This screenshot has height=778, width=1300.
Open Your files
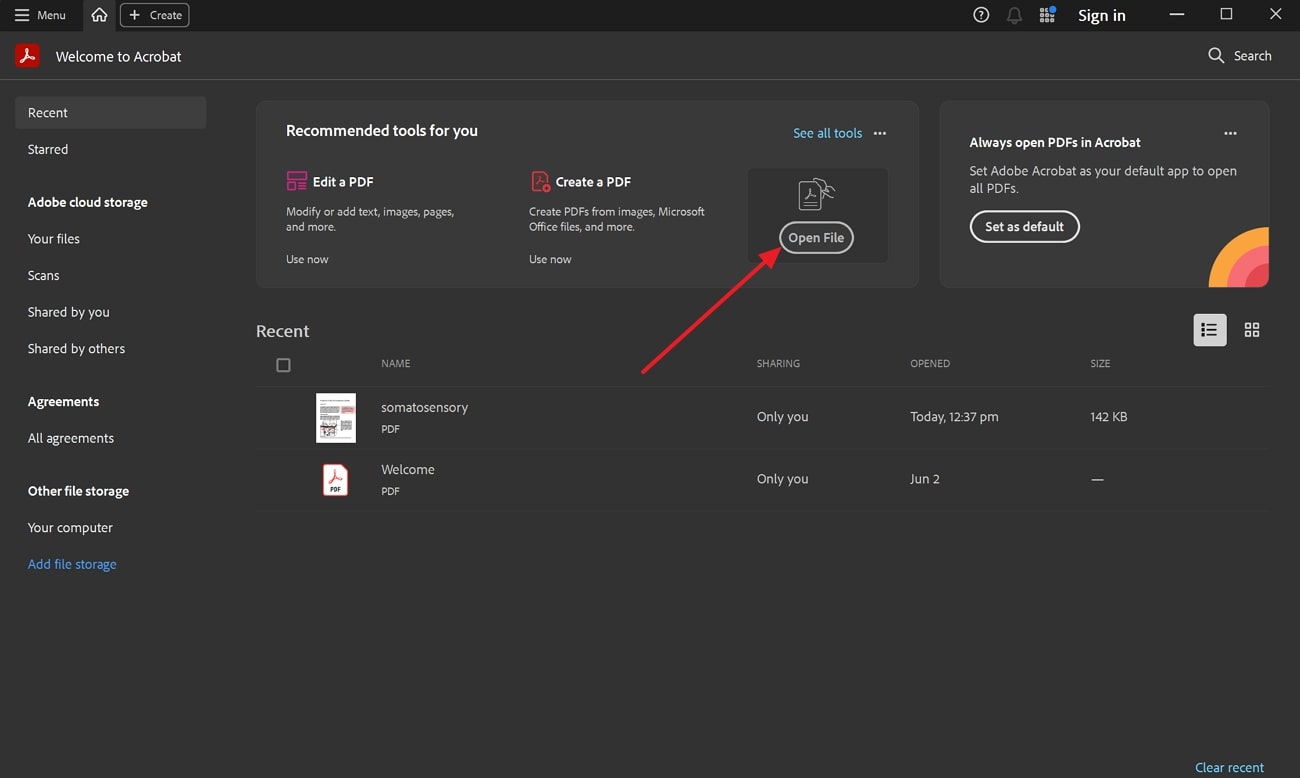pyautogui.click(x=54, y=239)
